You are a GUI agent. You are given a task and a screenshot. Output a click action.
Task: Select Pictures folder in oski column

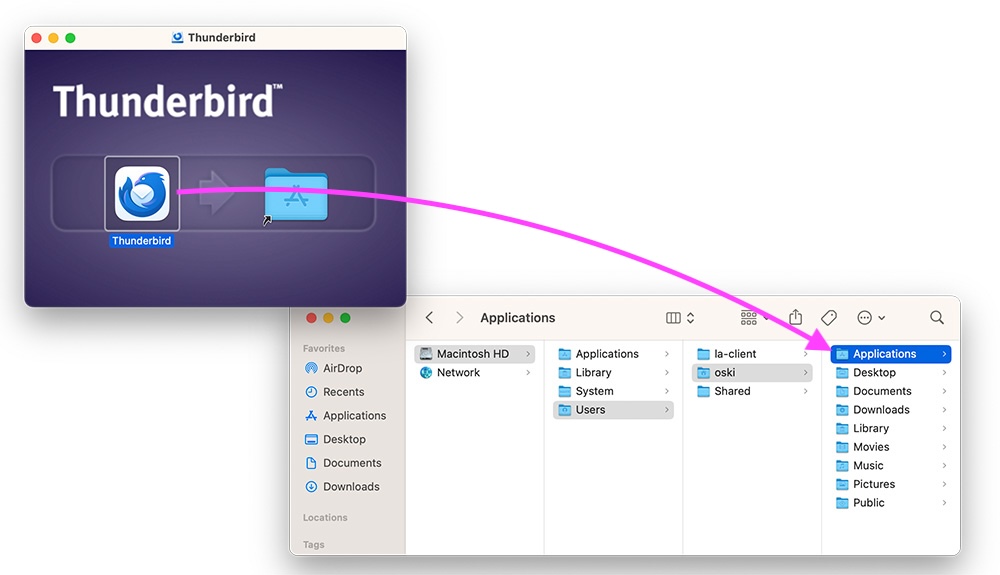click(891, 484)
